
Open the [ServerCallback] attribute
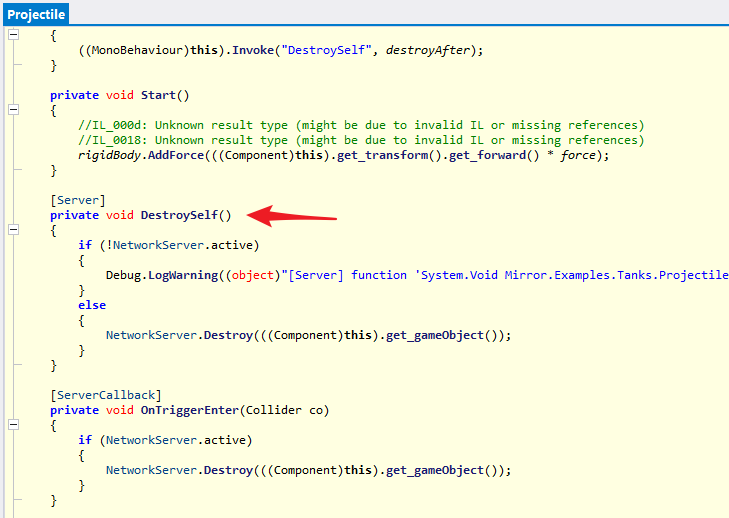click(106, 395)
